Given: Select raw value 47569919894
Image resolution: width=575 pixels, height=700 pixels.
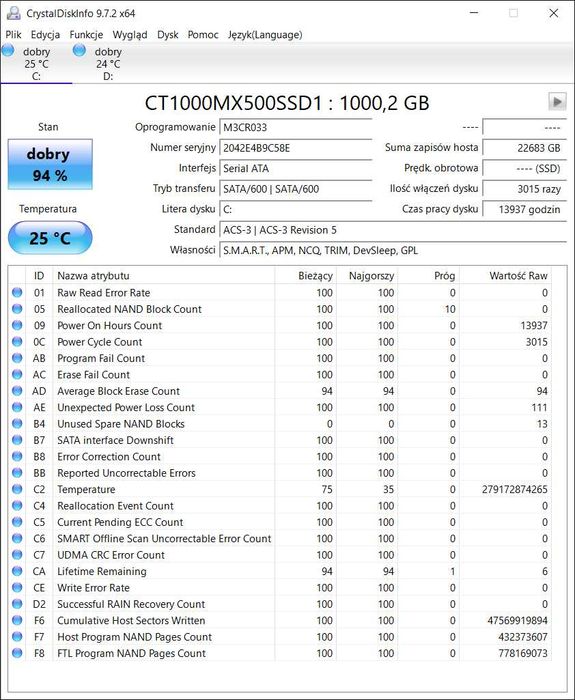Looking at the screenshot, I should [517, 621].
